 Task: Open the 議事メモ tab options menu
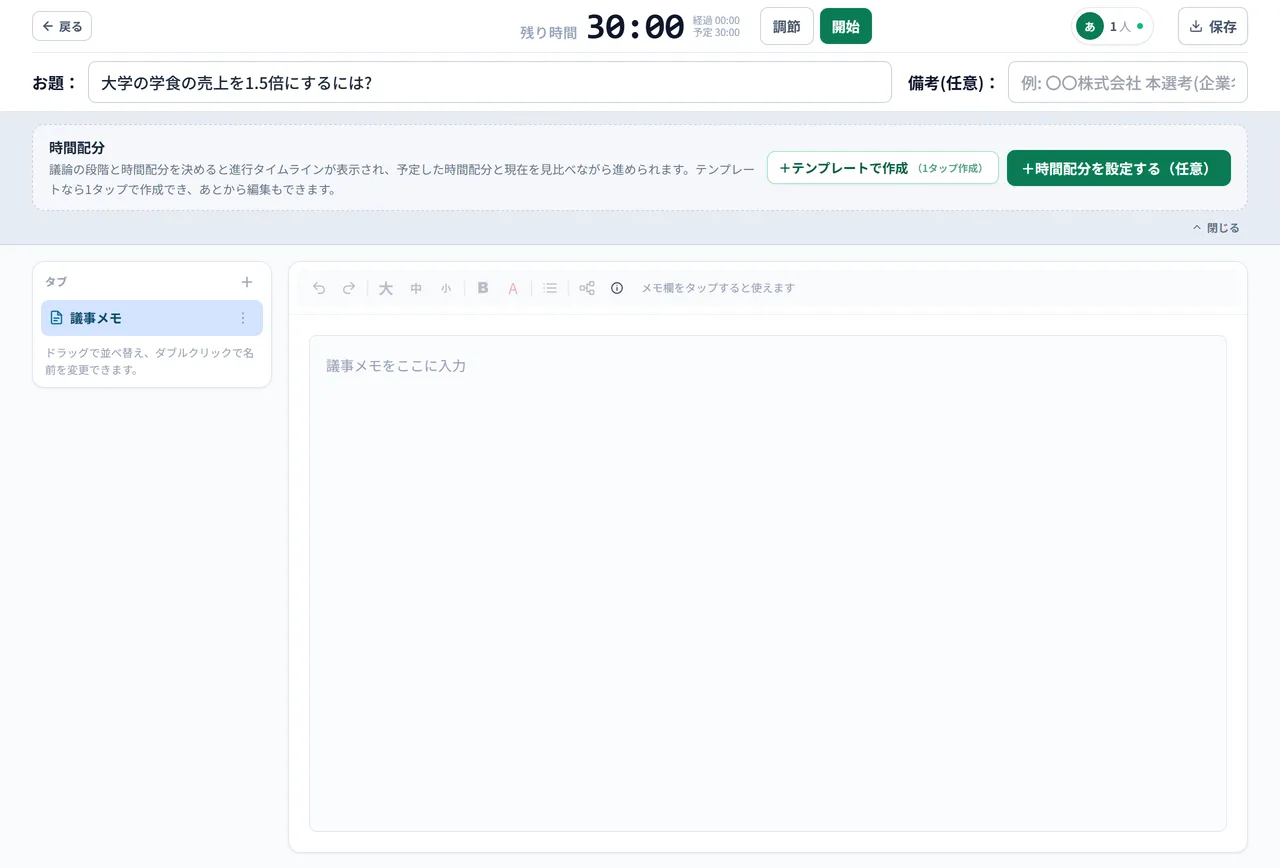coord(242,318)
